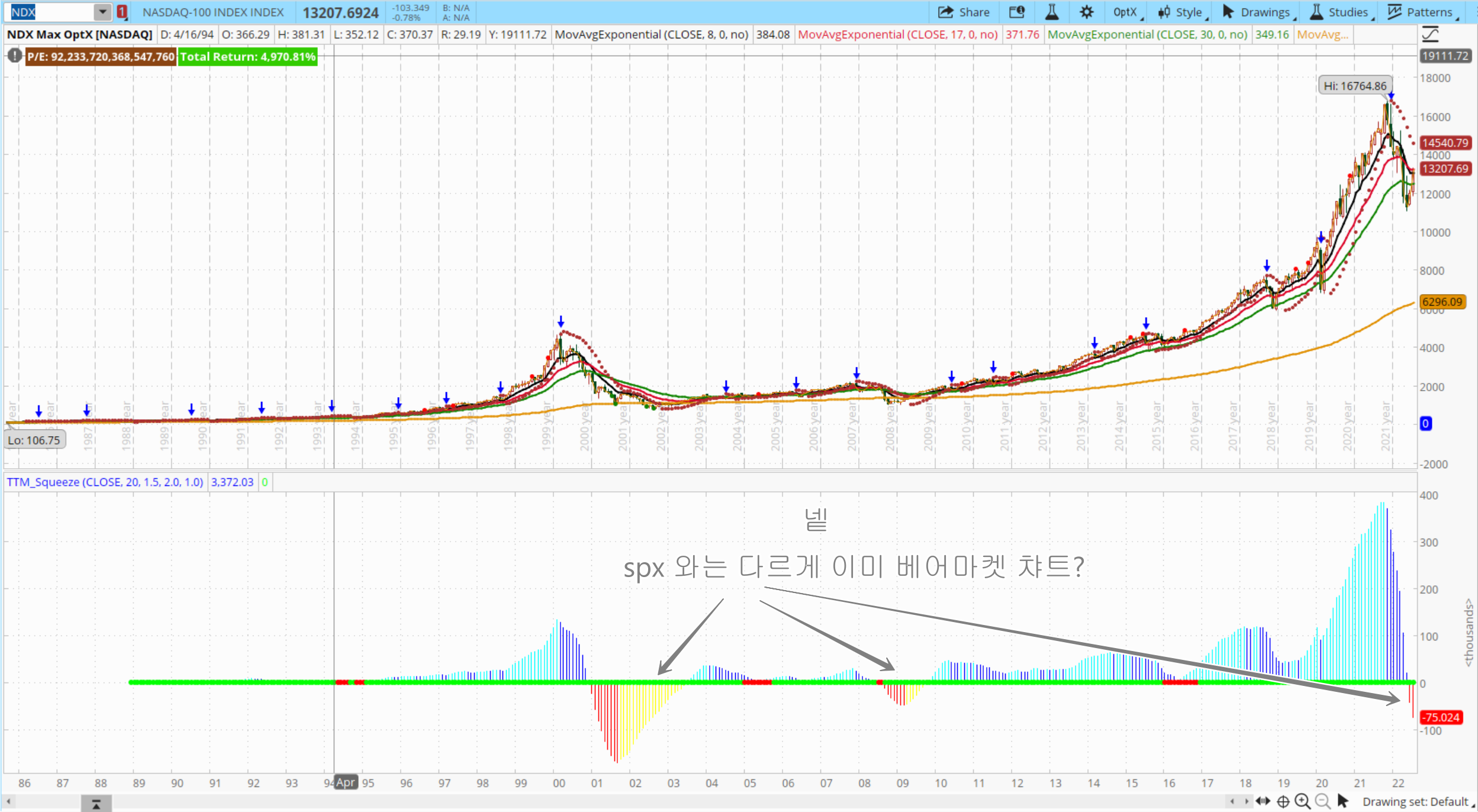
Task: Click the zoom in magnifier icon
Action: pyautogui.click(x=1302, y=801)
